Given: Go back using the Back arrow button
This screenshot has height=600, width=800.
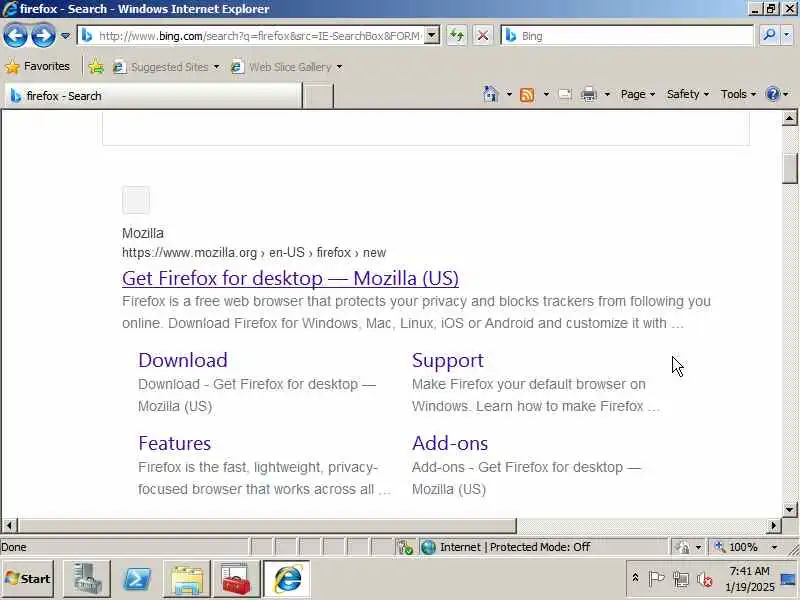Looking at the screenshot, I should (15, 36).
